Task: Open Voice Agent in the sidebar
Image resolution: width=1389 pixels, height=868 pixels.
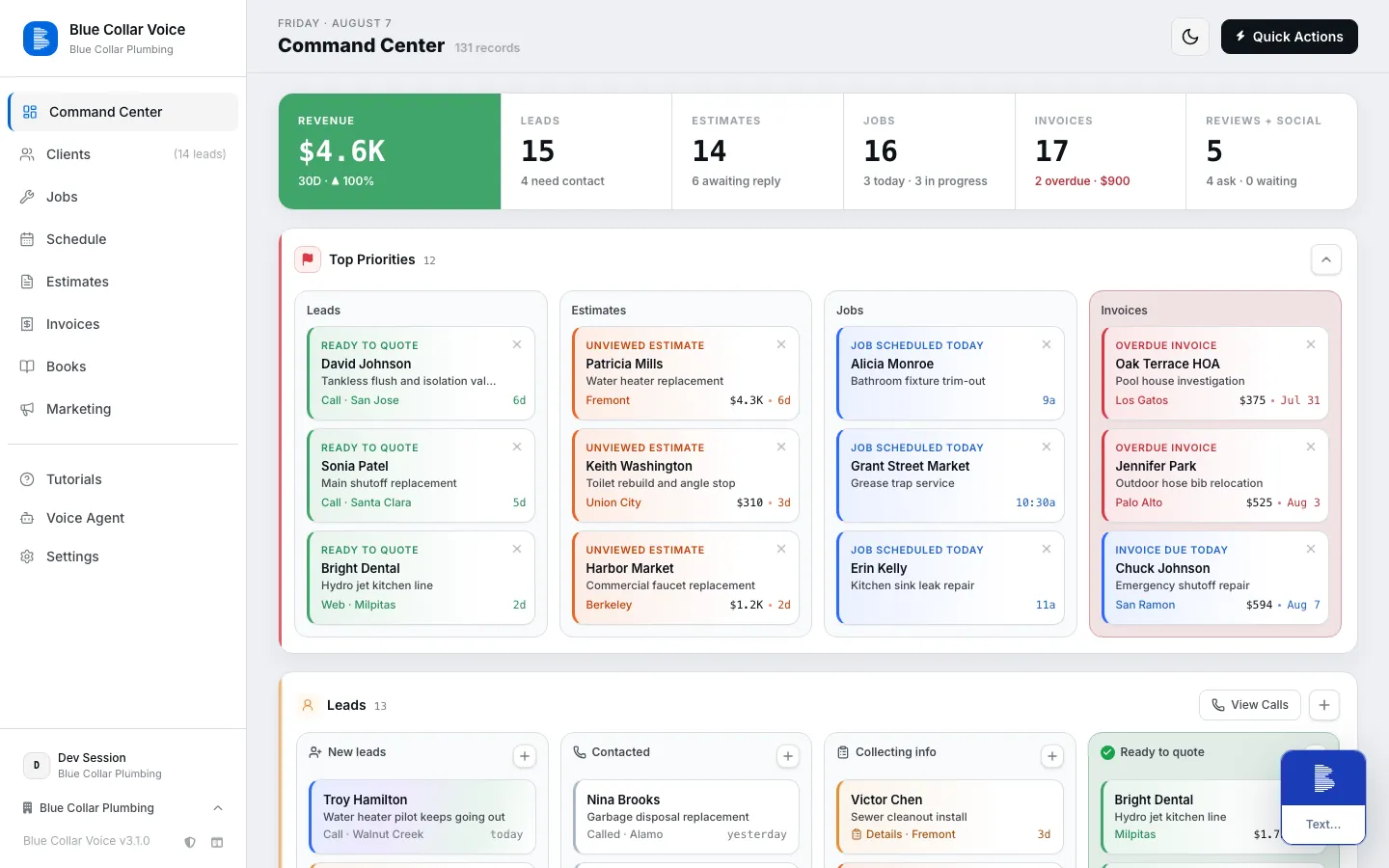Action: [123, 518]
